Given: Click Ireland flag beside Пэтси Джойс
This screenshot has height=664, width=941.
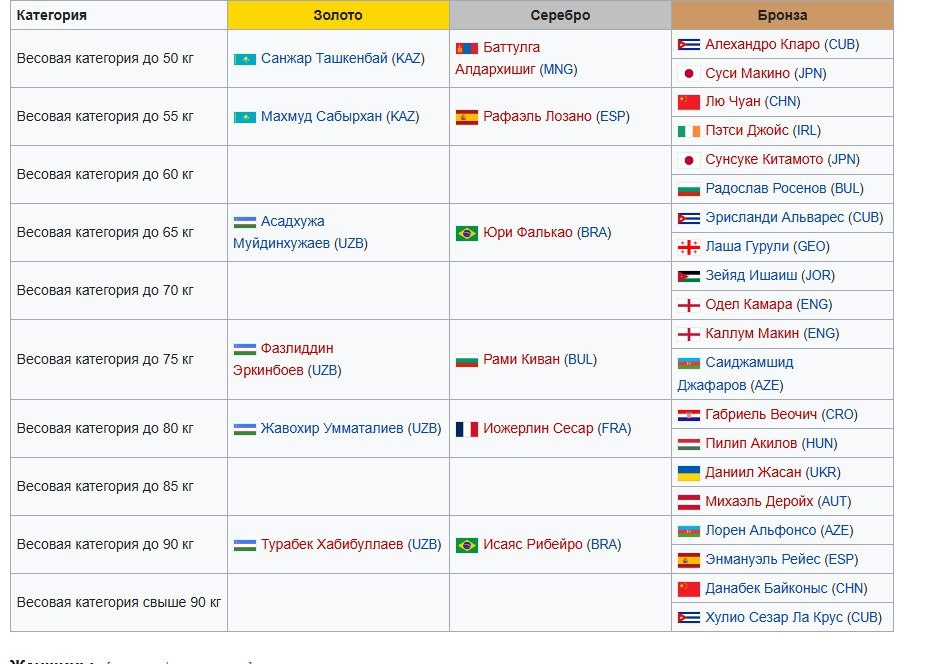Looking at the screenshot, I should 688,131.
